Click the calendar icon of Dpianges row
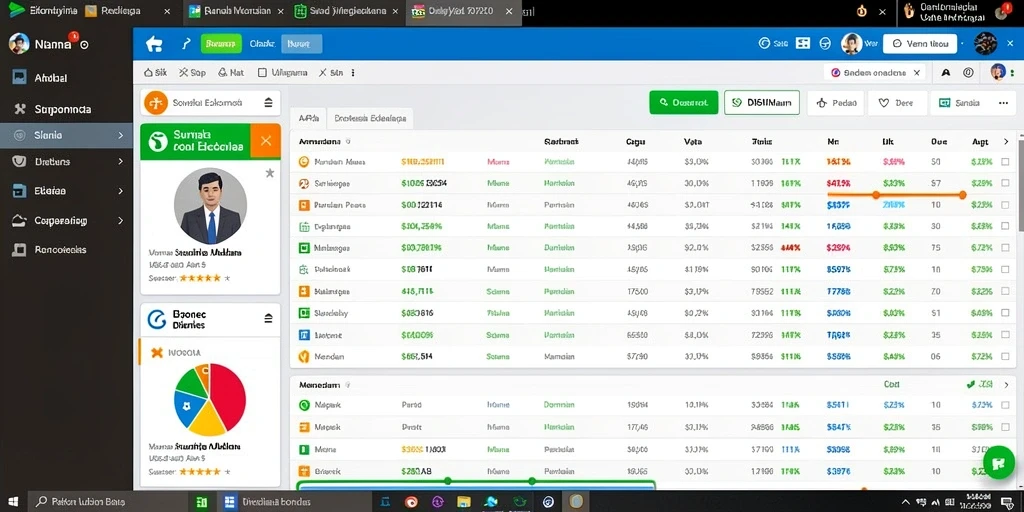1024x512 pixels. (x=303, y=227)
